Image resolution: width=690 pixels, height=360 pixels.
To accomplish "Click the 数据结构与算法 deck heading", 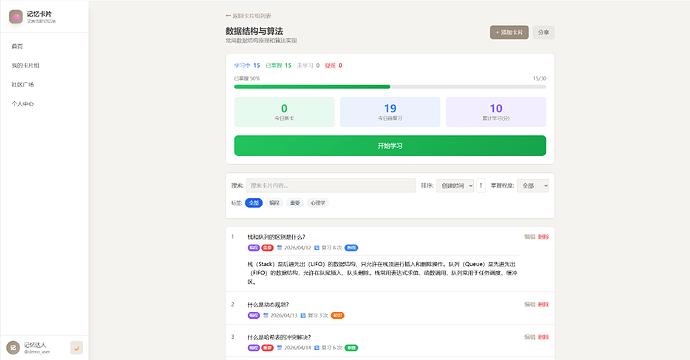I will click(254, 31).
